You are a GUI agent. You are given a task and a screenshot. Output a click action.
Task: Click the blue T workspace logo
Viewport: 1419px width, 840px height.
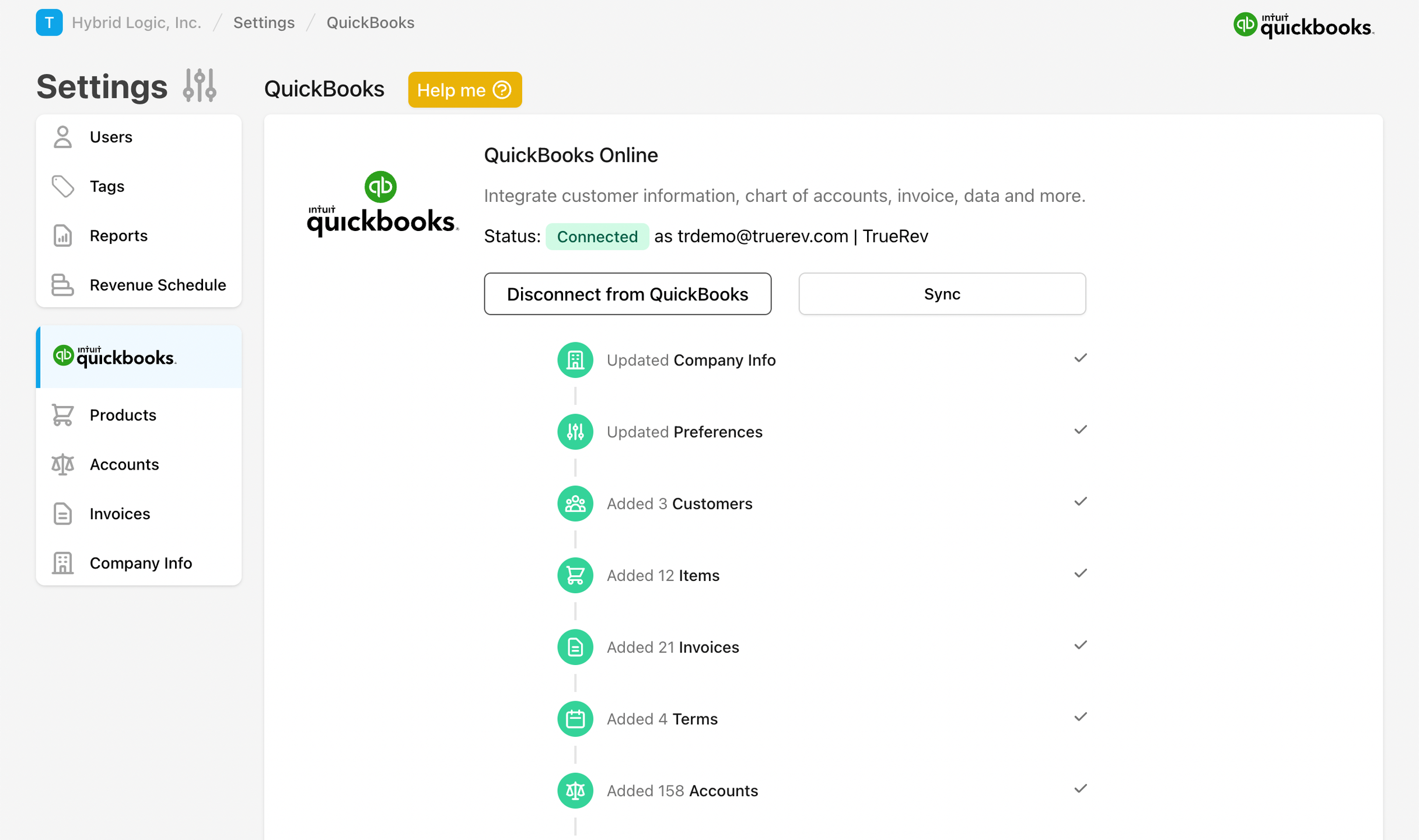click(x=49, y=23)
